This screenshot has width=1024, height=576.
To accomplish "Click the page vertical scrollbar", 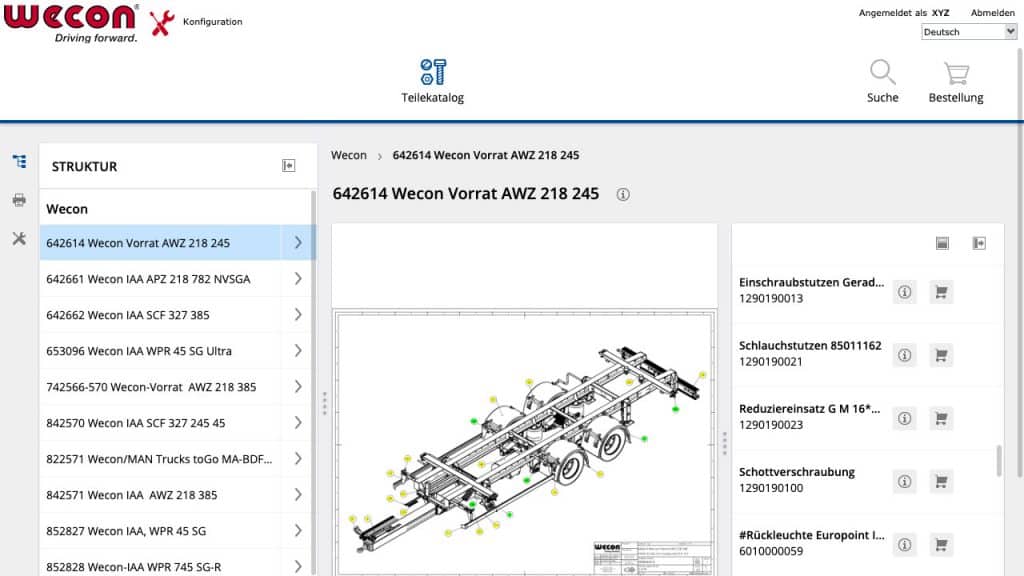I will (x=1020, y=261).
